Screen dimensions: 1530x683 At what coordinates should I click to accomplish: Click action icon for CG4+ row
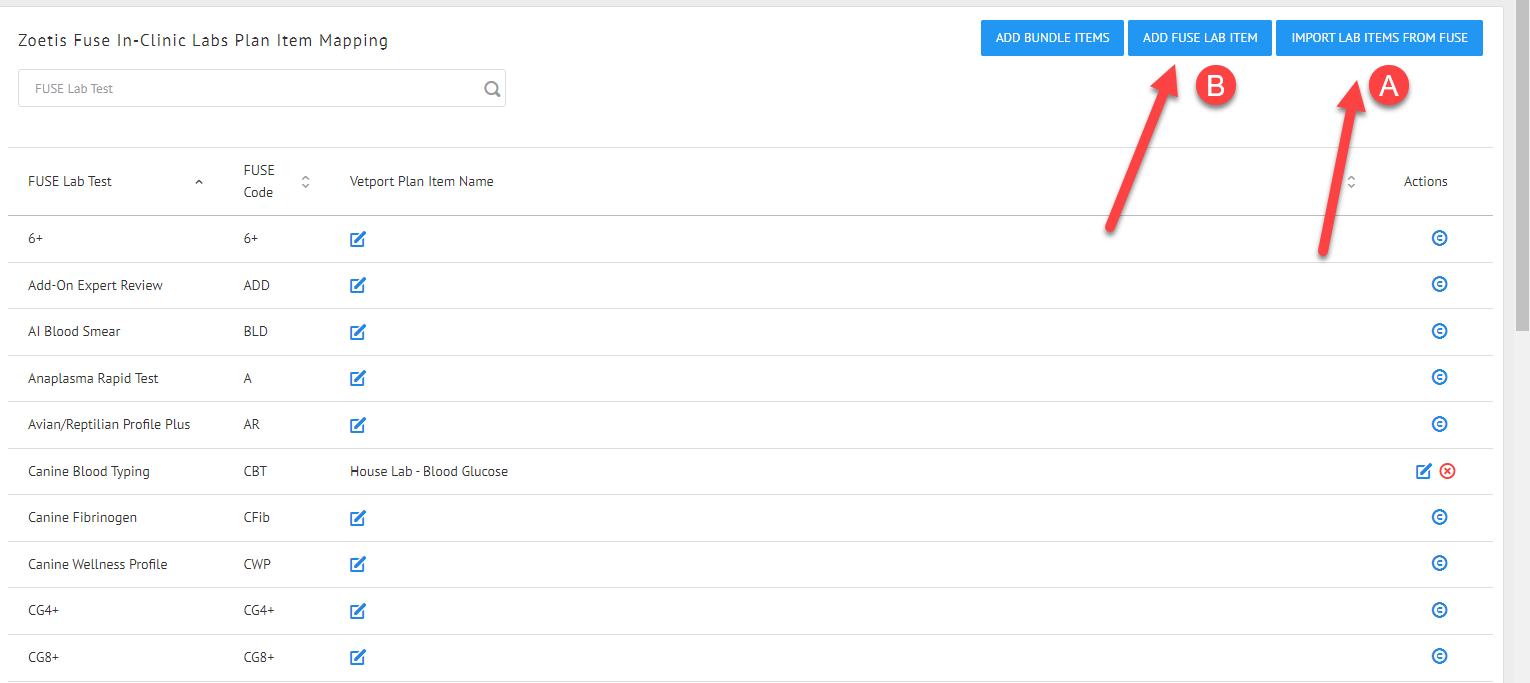coord(1440,610)
